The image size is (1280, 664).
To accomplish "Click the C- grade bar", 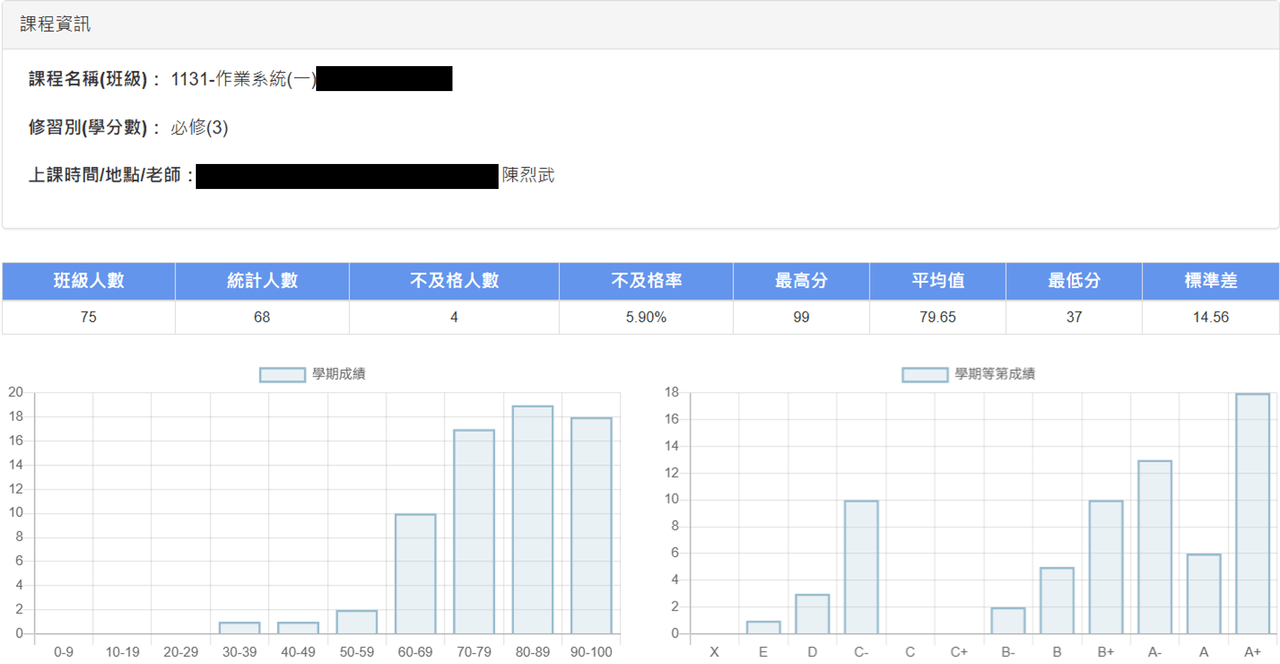I will [x=861, y=567].
